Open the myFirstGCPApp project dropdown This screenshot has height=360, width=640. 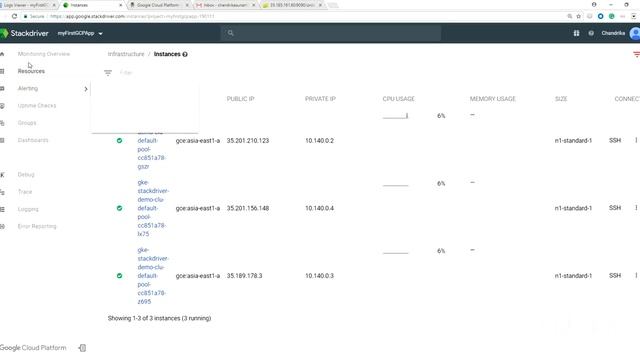[80, 33]
